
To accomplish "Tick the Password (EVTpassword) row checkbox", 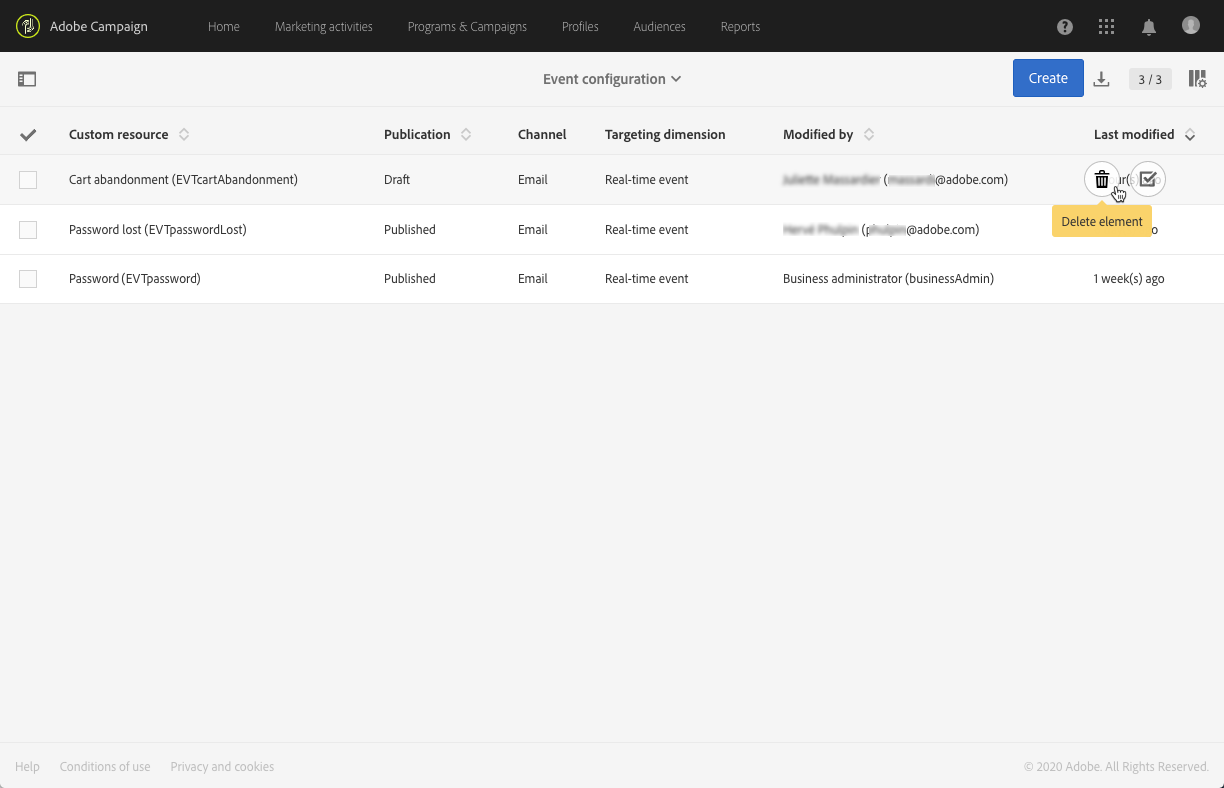I will coord(28,279).
